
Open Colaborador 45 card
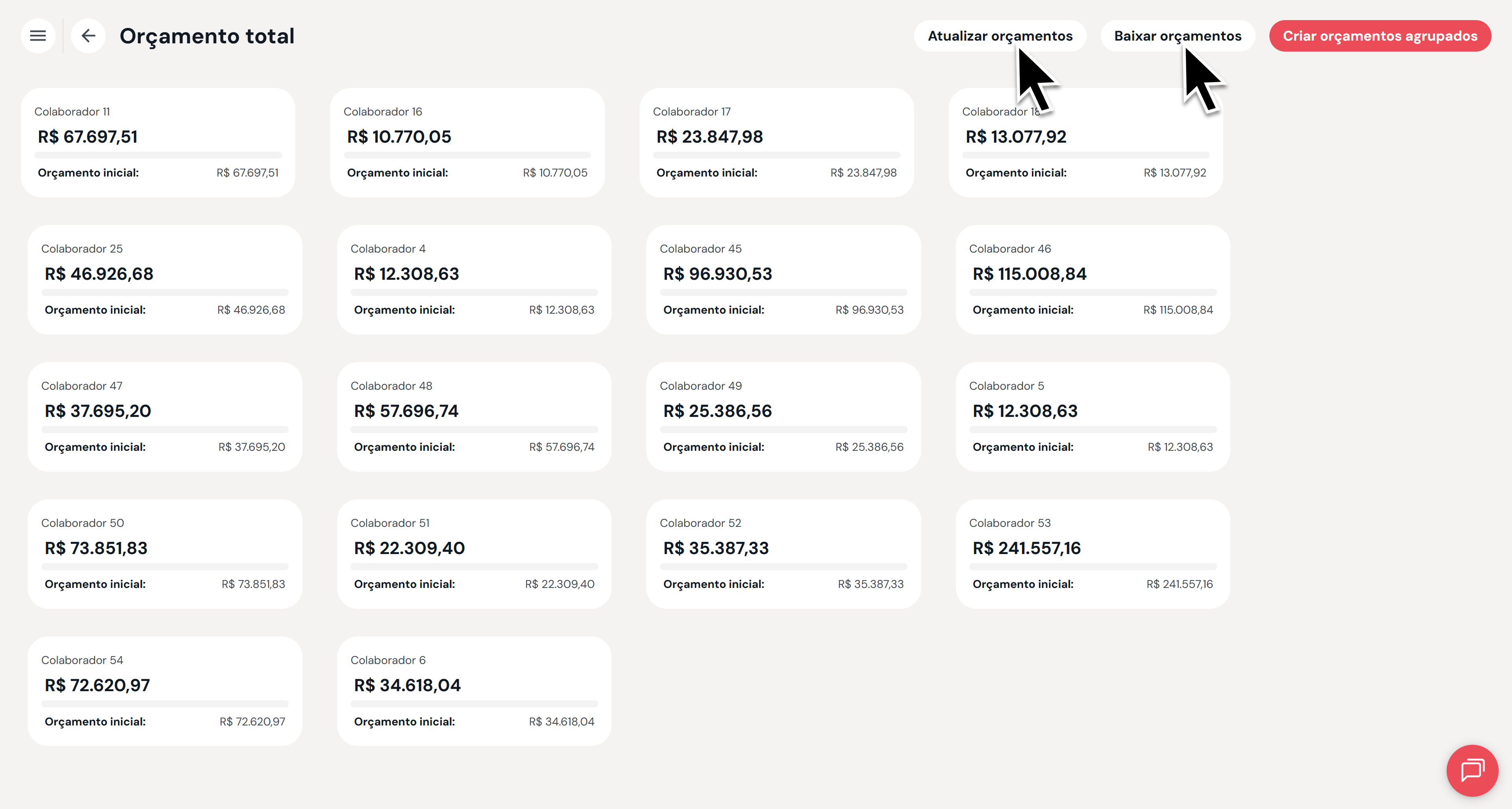point(783,279)
